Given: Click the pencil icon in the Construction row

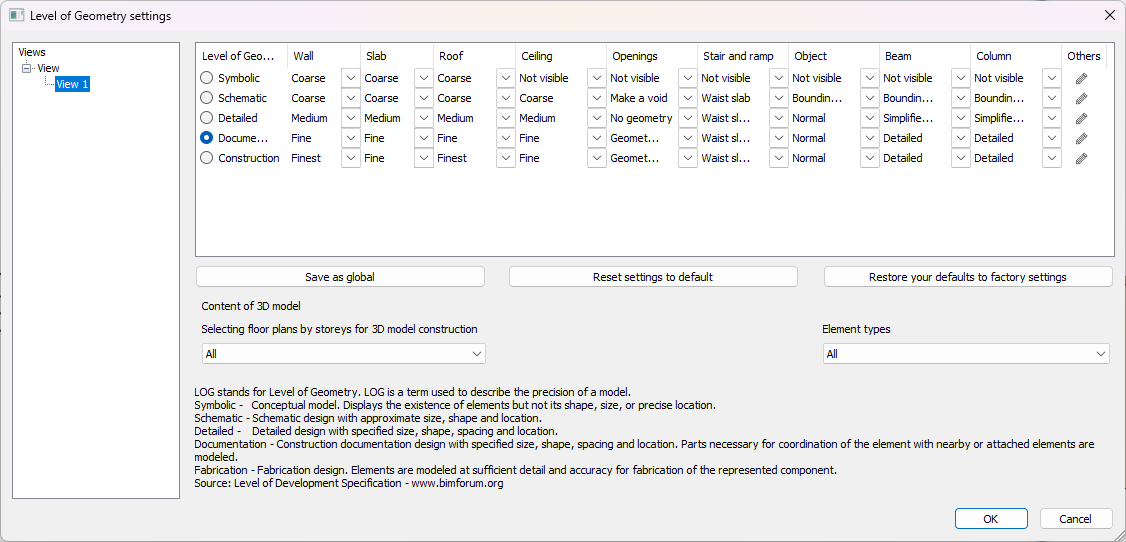Looking at the screenshot, I should point(1081,158).
